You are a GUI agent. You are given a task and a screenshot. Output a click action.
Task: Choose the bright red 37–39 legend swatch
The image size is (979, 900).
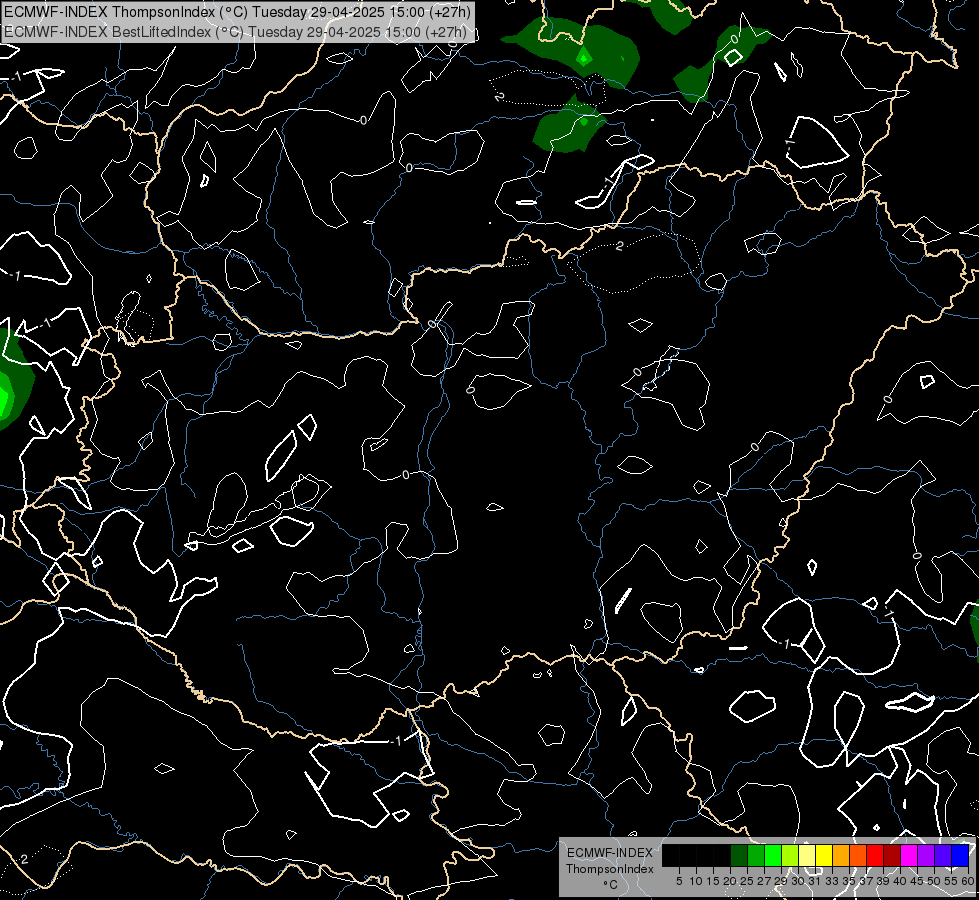pyautogui.click(x=875, y=855)
